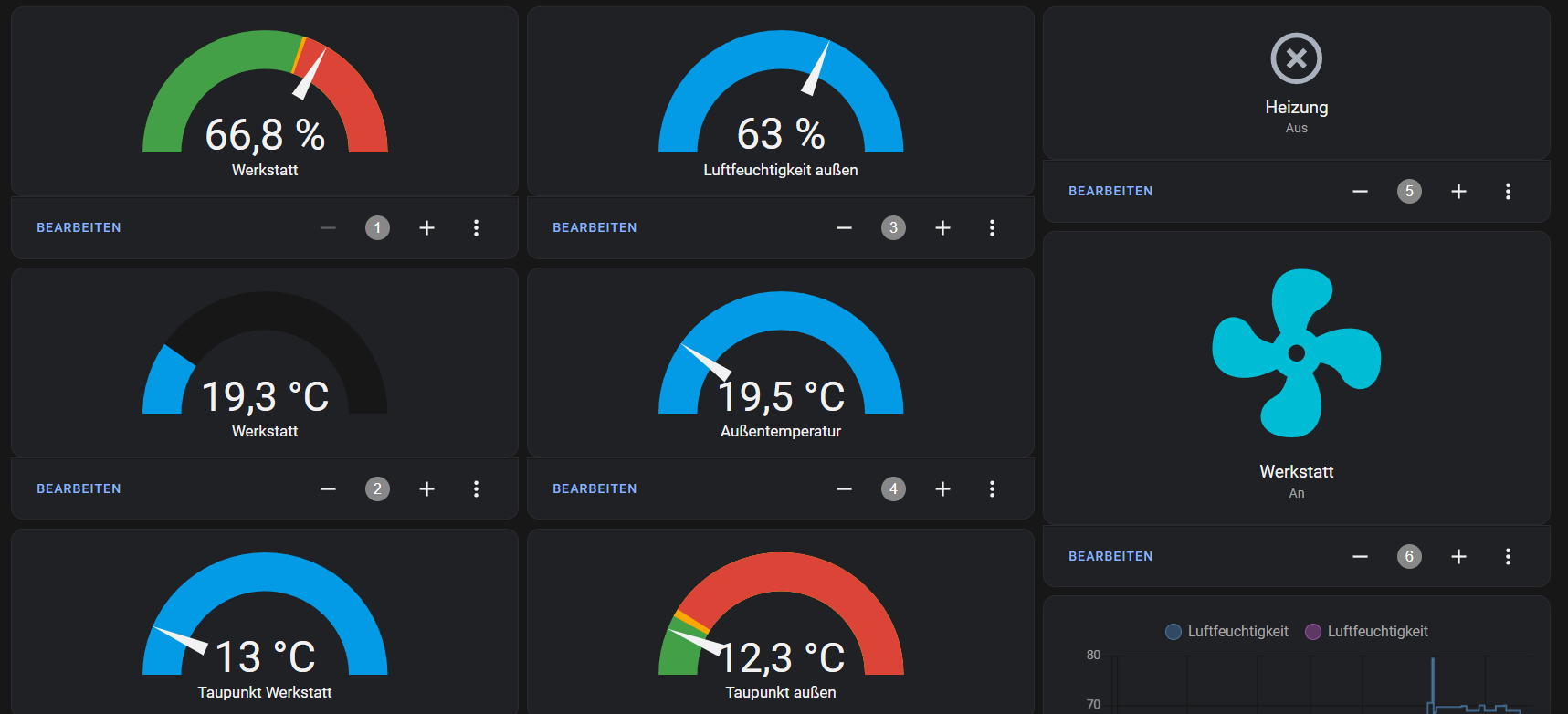This screenshot has height=714, width=1568.
Task: Click the Werkstatt label under the fan
Action: 1297,471
